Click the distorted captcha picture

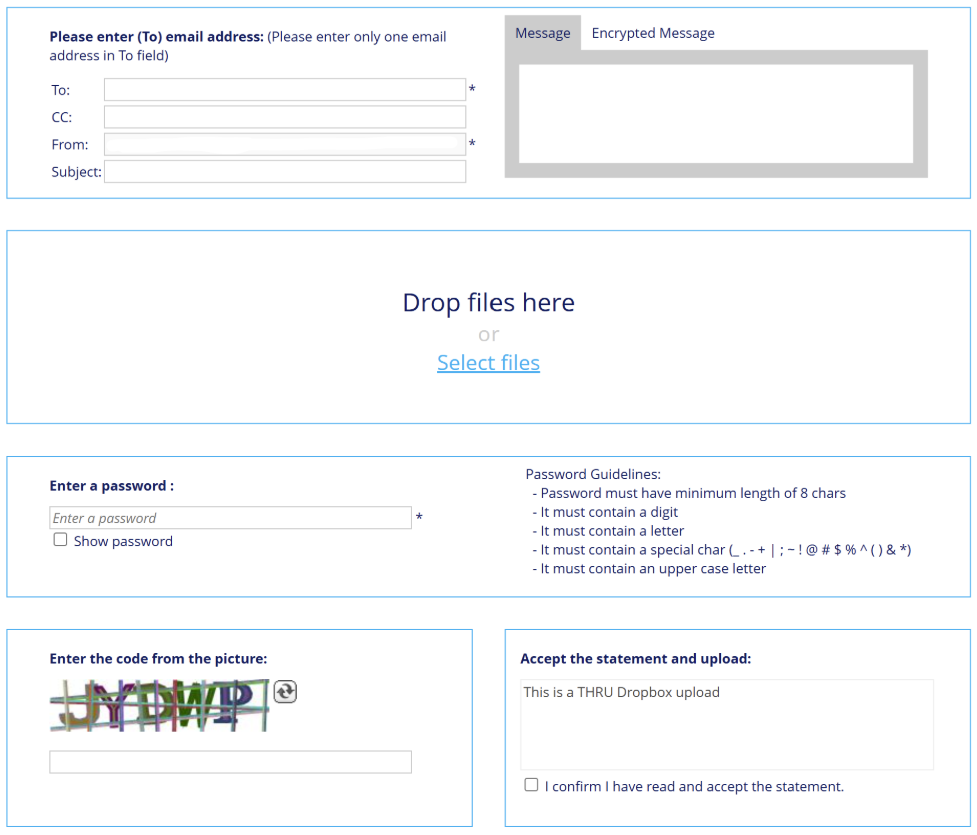pyautogui.click(x=160, y=705)
